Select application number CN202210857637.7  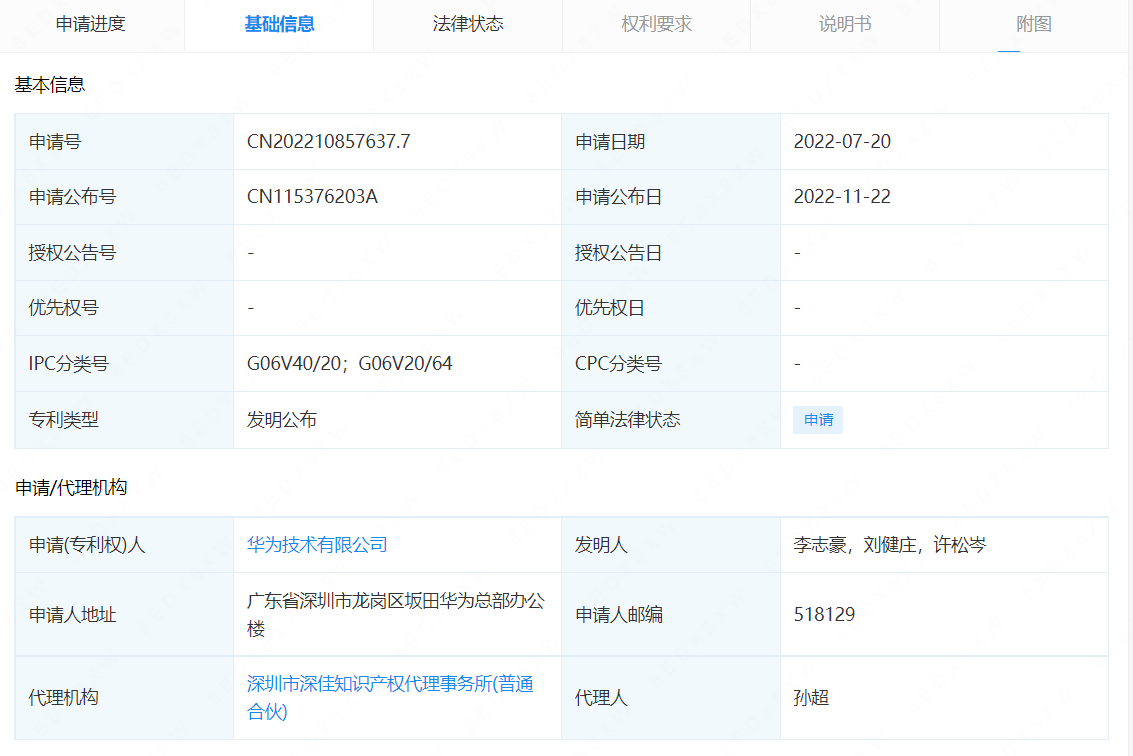pos(331,142)
